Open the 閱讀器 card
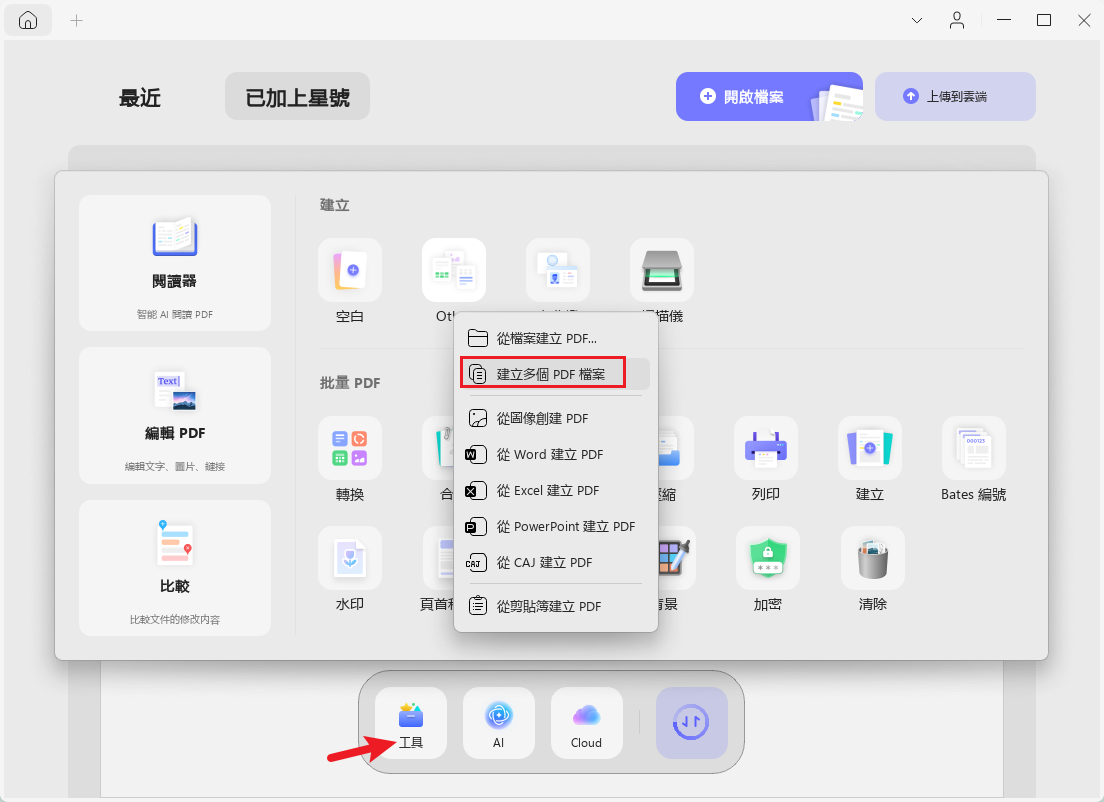The image size is (1104, 802). tap(175, 263)
